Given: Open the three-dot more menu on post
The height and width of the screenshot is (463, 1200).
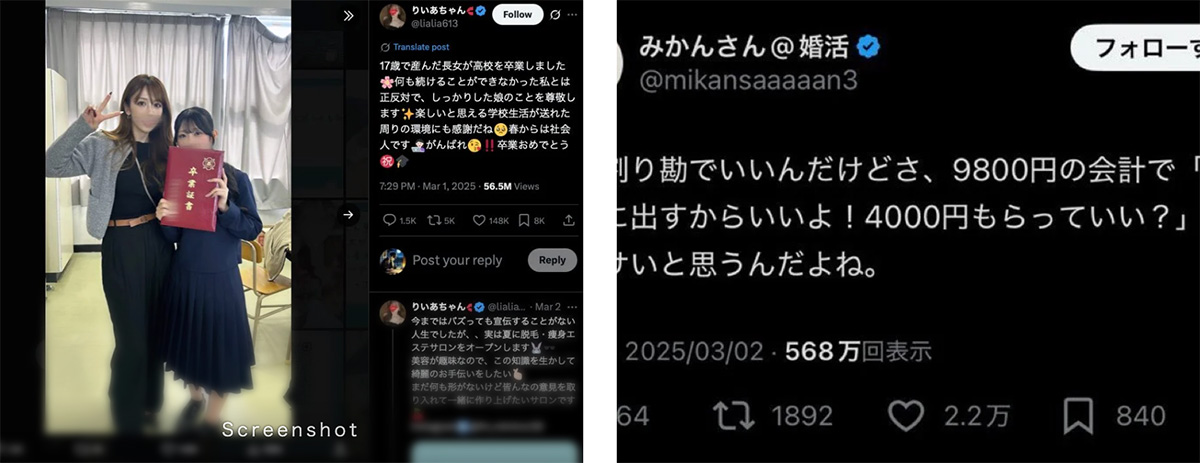Looking at the screenshot, I should [x=573, y=15].
